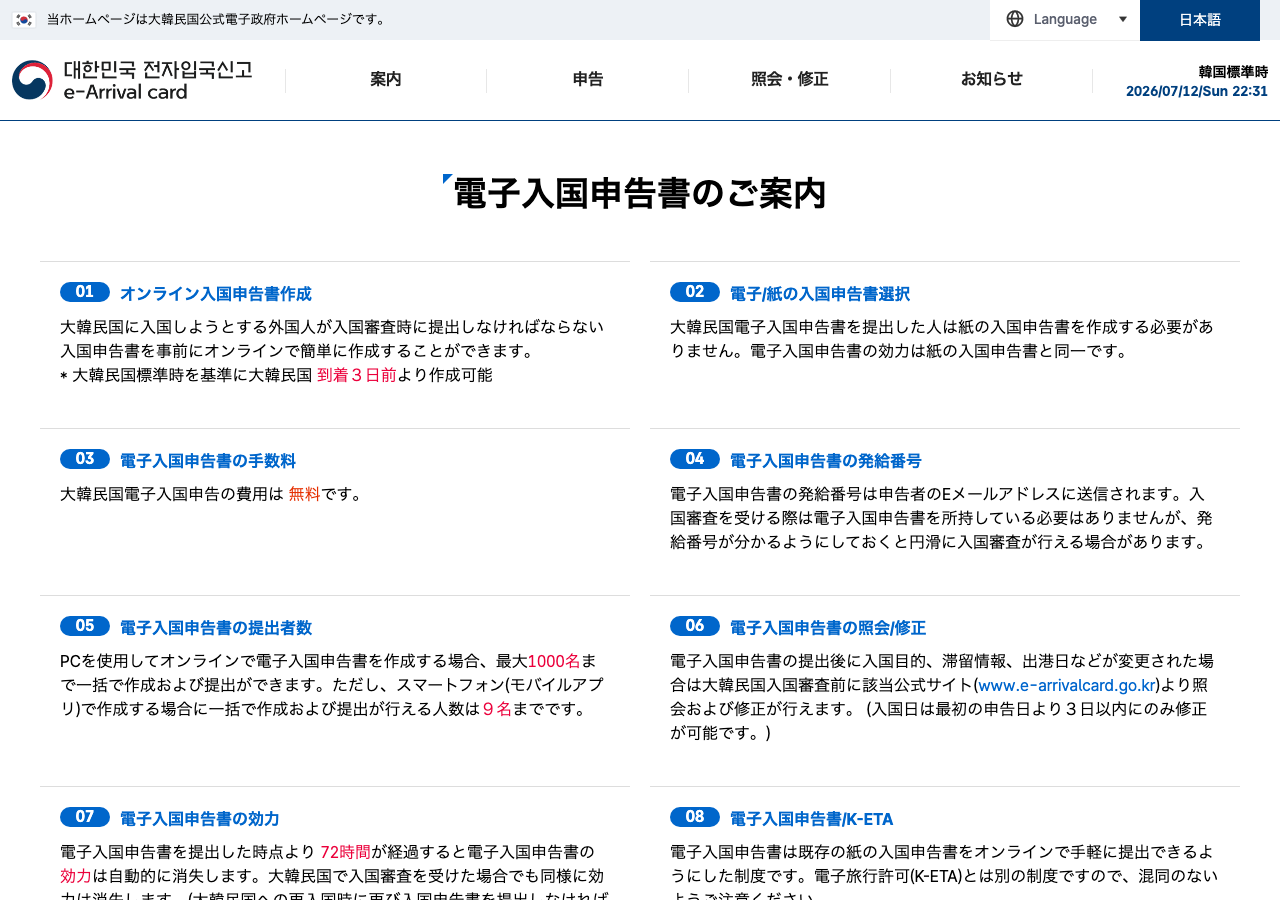Click the red text 1000名
1280x900 pixels.
[x=554, y=661]
